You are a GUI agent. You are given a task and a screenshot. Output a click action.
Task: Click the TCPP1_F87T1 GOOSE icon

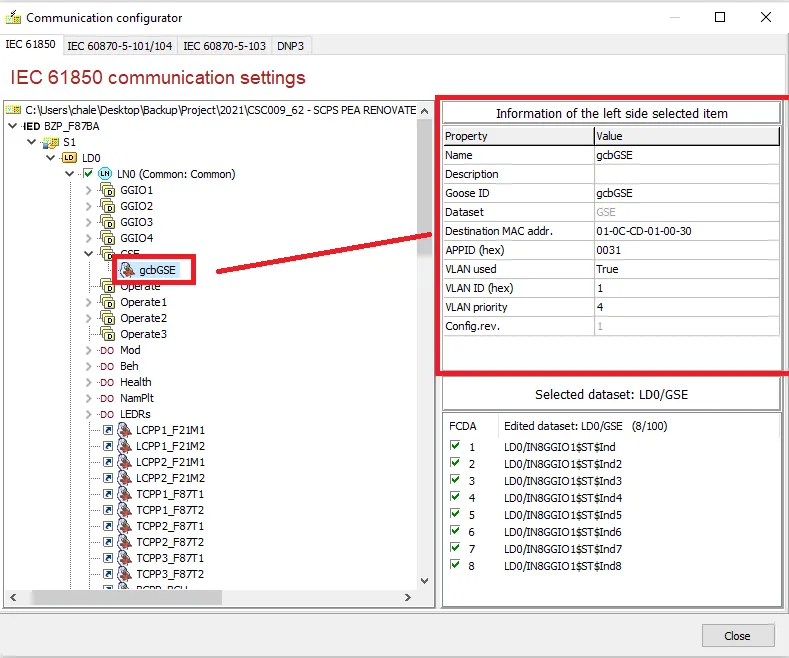click(x=124, y=494)
